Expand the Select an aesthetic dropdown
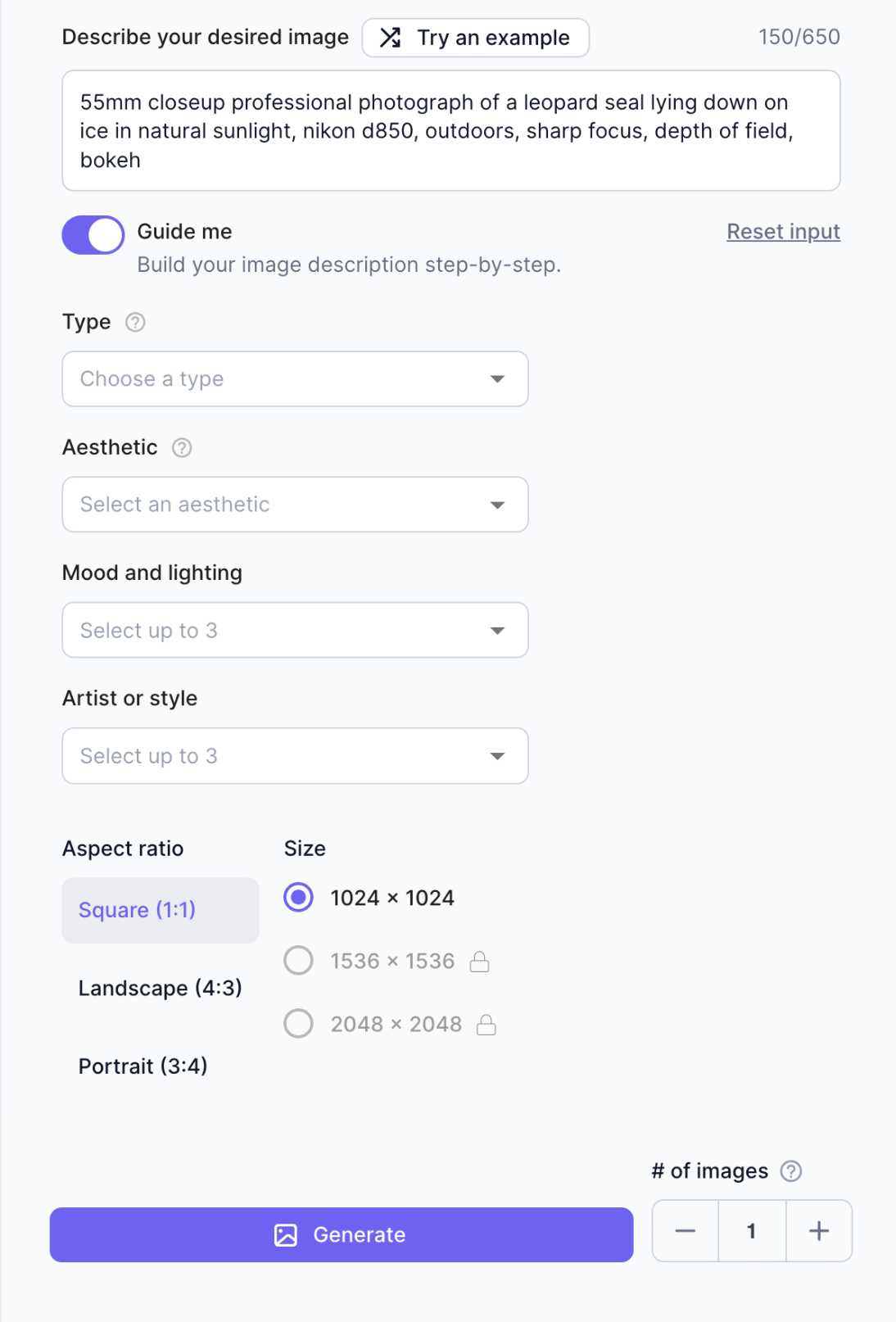This screenshot has height=1322, width=896. [295, 505]
